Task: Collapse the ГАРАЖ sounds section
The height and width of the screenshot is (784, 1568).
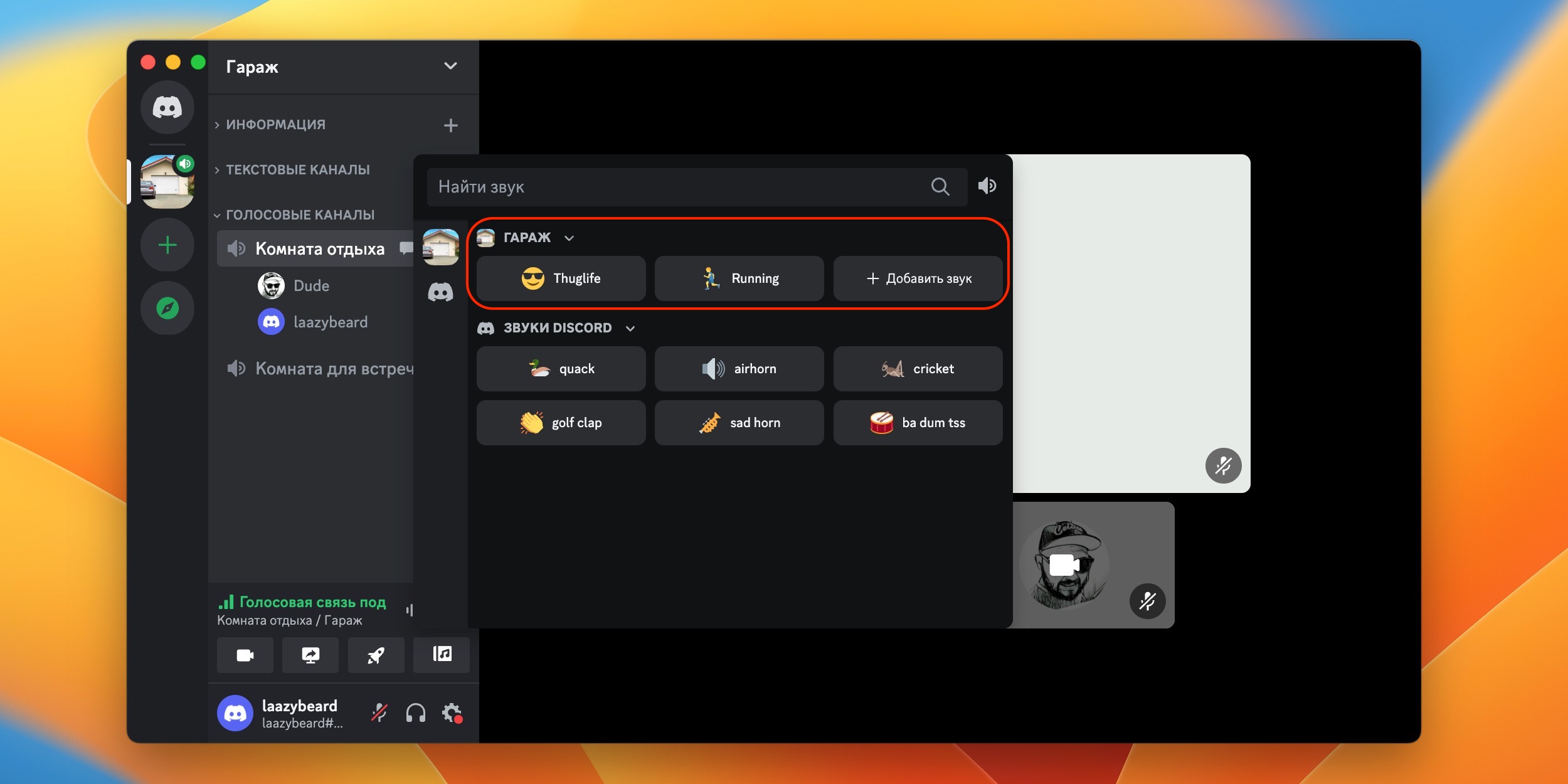Action: tap(569, 238)
